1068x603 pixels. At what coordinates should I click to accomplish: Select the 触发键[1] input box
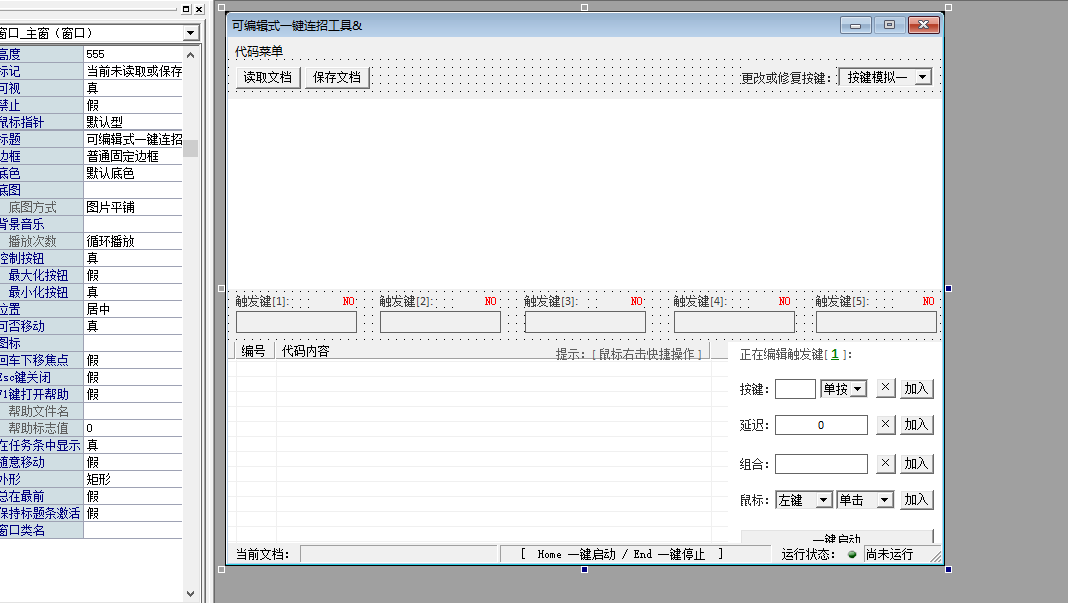coord(296,322)
